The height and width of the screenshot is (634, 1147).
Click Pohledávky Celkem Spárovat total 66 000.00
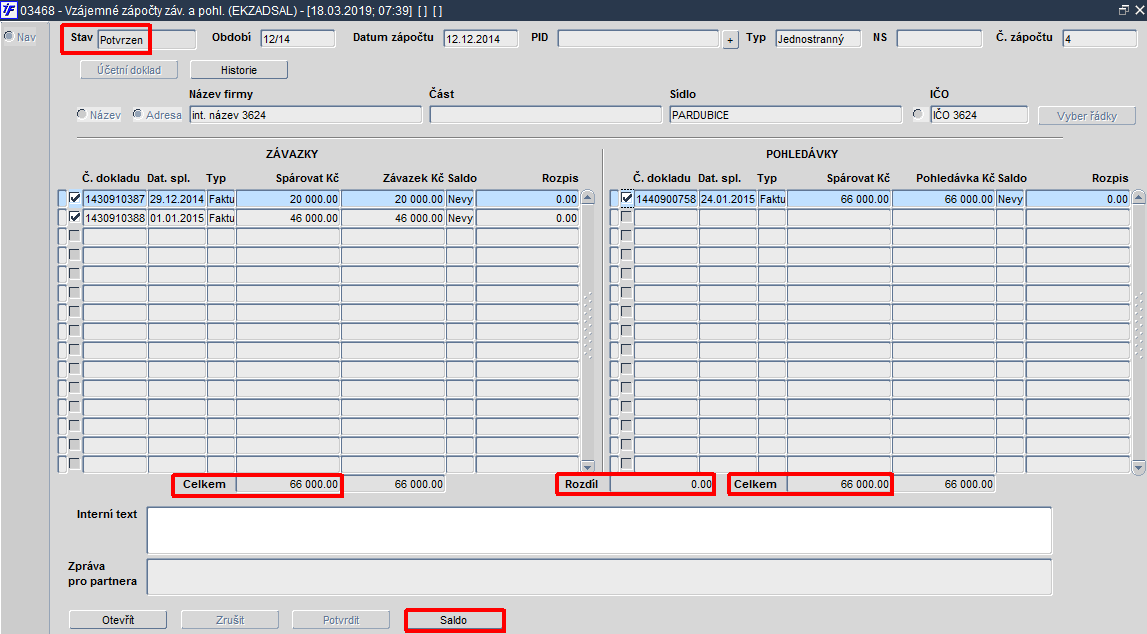[839, 484]
